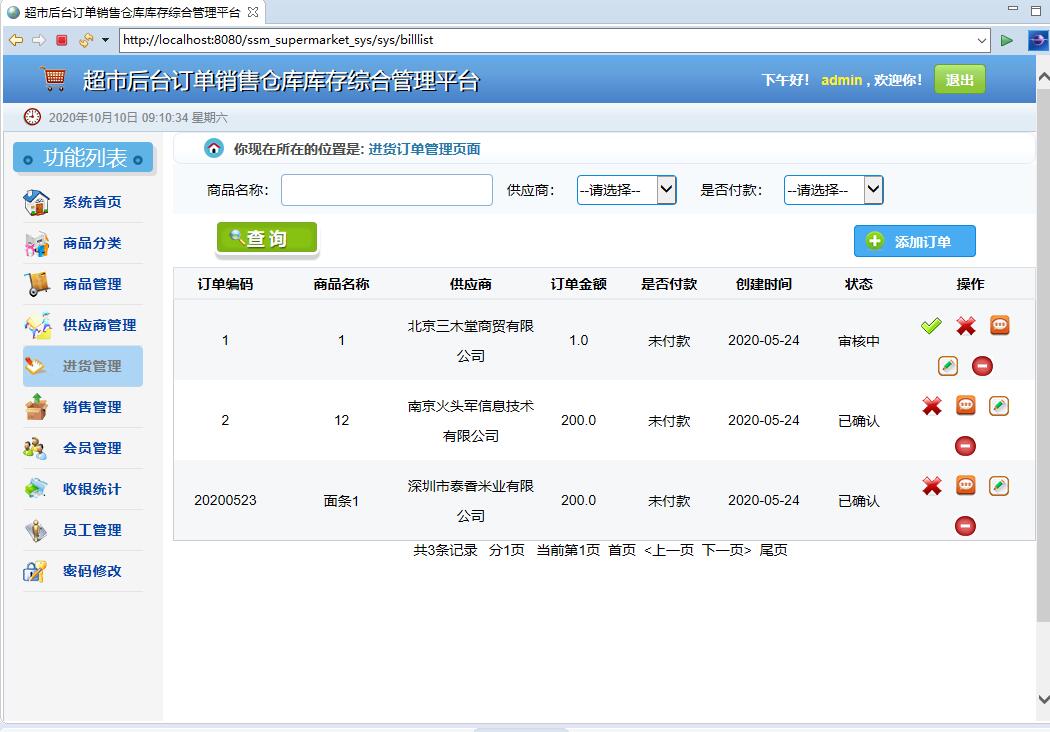Viewport: 1050px width, 732px height.
Task: Open the 供应商 supplier dropdown
Action: 626,189
